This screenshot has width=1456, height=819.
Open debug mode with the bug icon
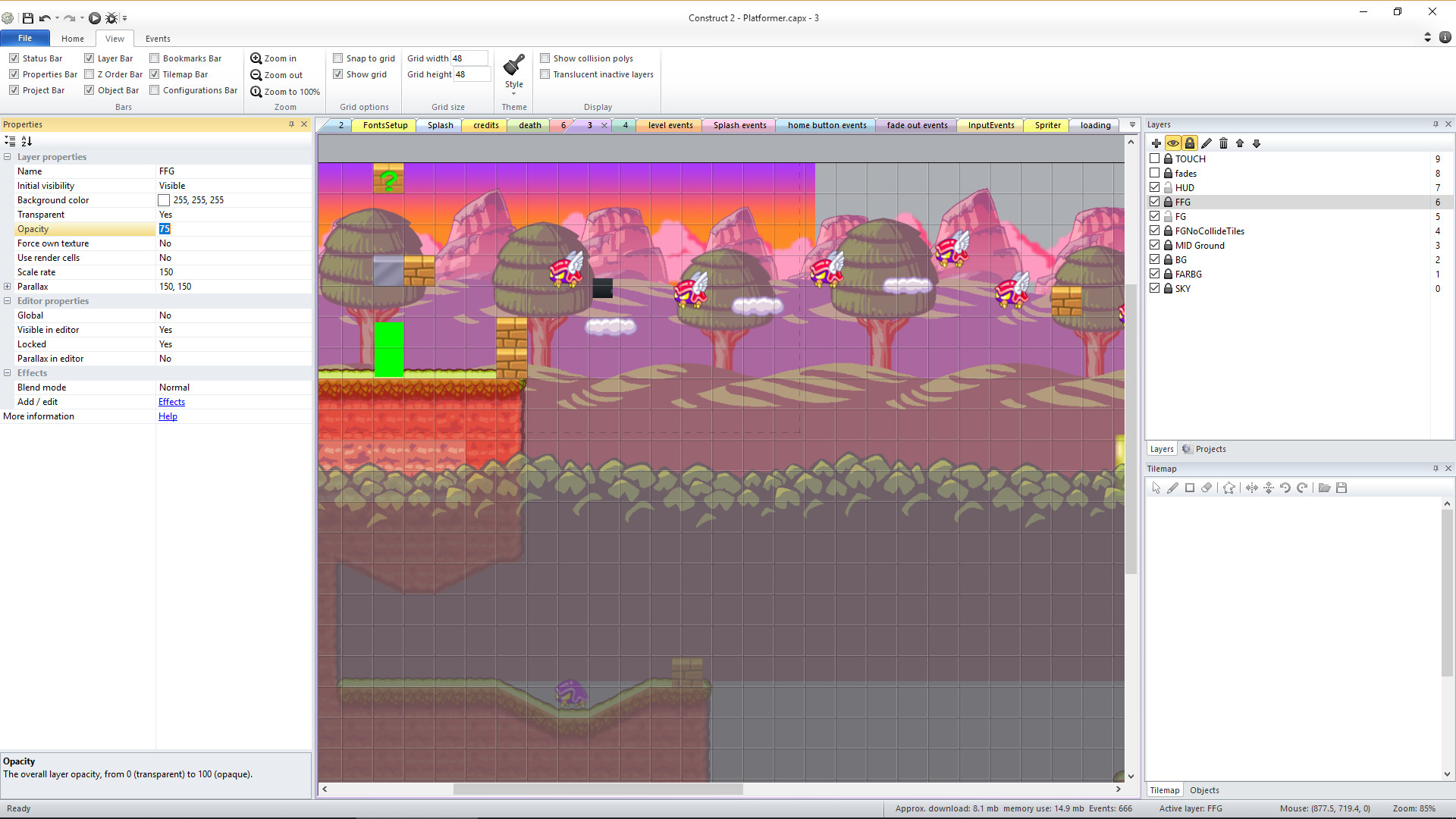pos(111,17)
